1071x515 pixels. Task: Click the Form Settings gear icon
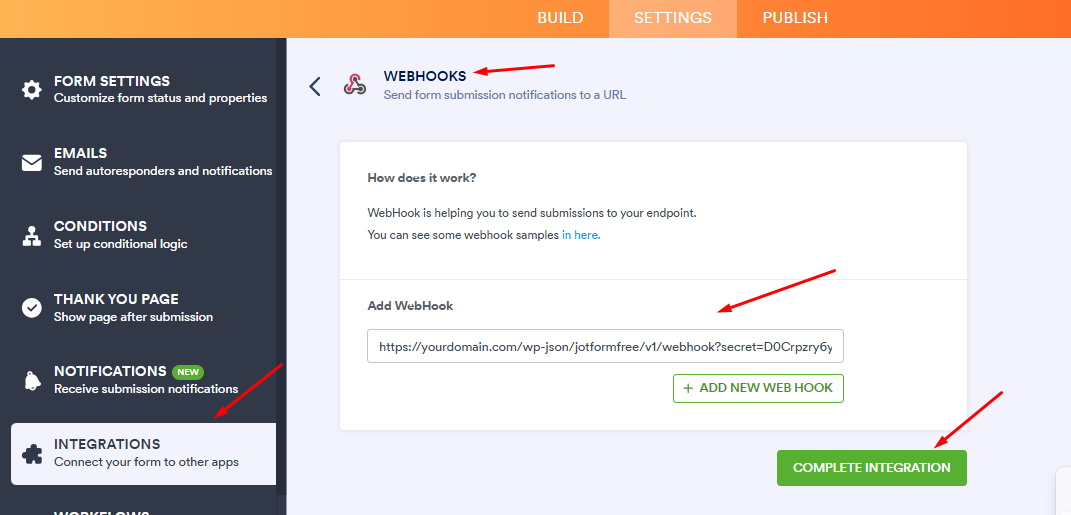(32, 89)
